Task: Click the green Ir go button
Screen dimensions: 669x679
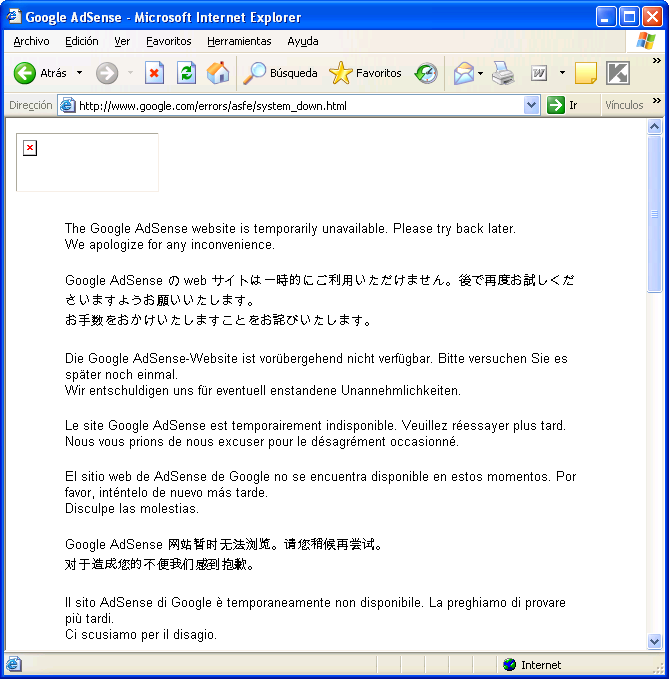Action: [562, 105]
